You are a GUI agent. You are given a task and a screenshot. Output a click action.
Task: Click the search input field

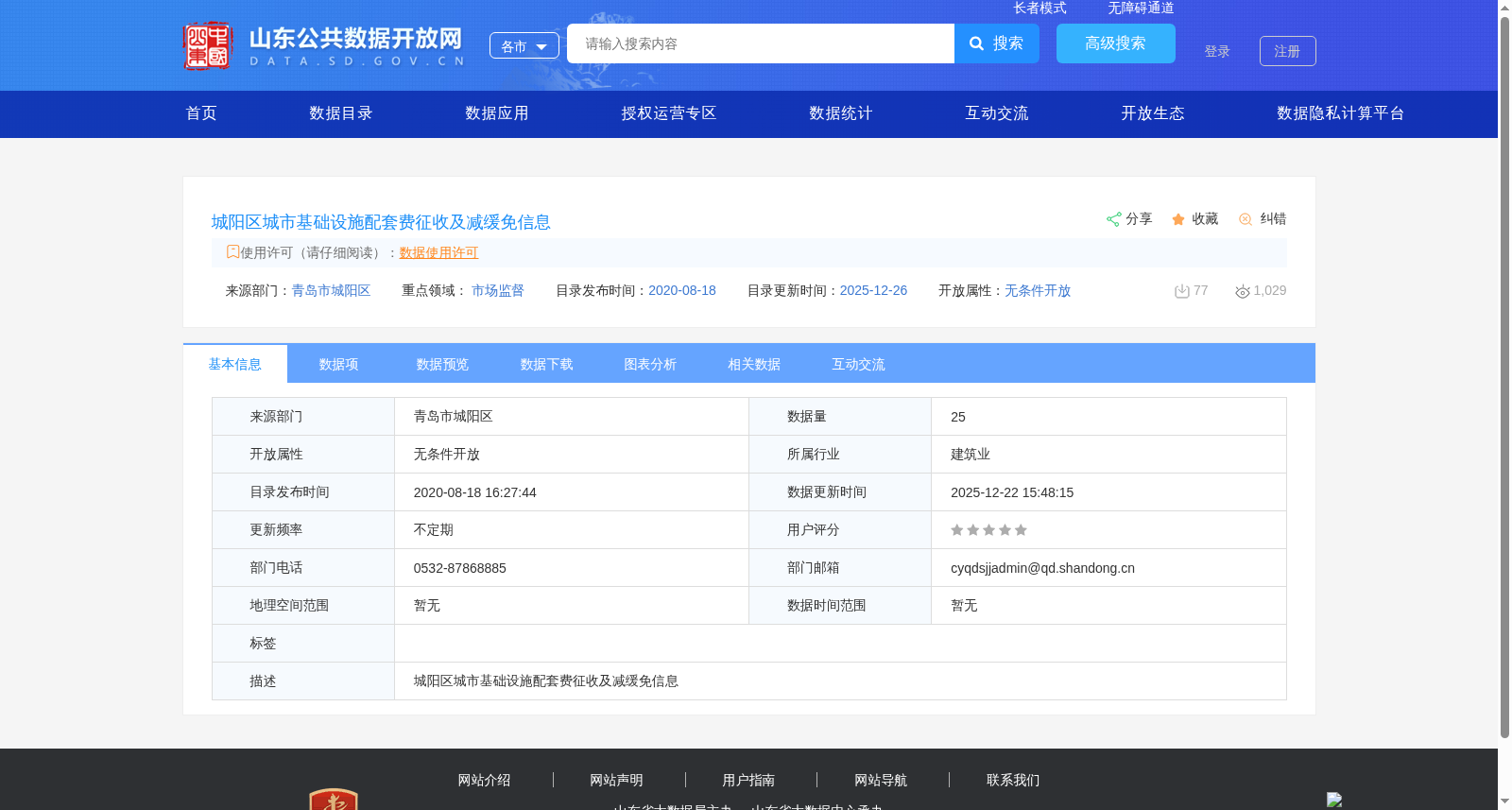(761, 43)
